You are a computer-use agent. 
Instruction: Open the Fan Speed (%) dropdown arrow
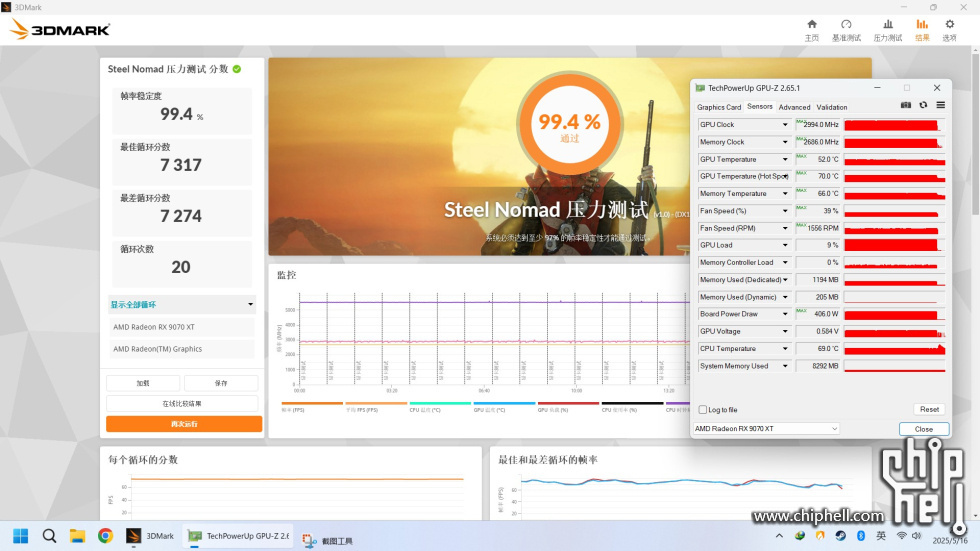[785, 211]
